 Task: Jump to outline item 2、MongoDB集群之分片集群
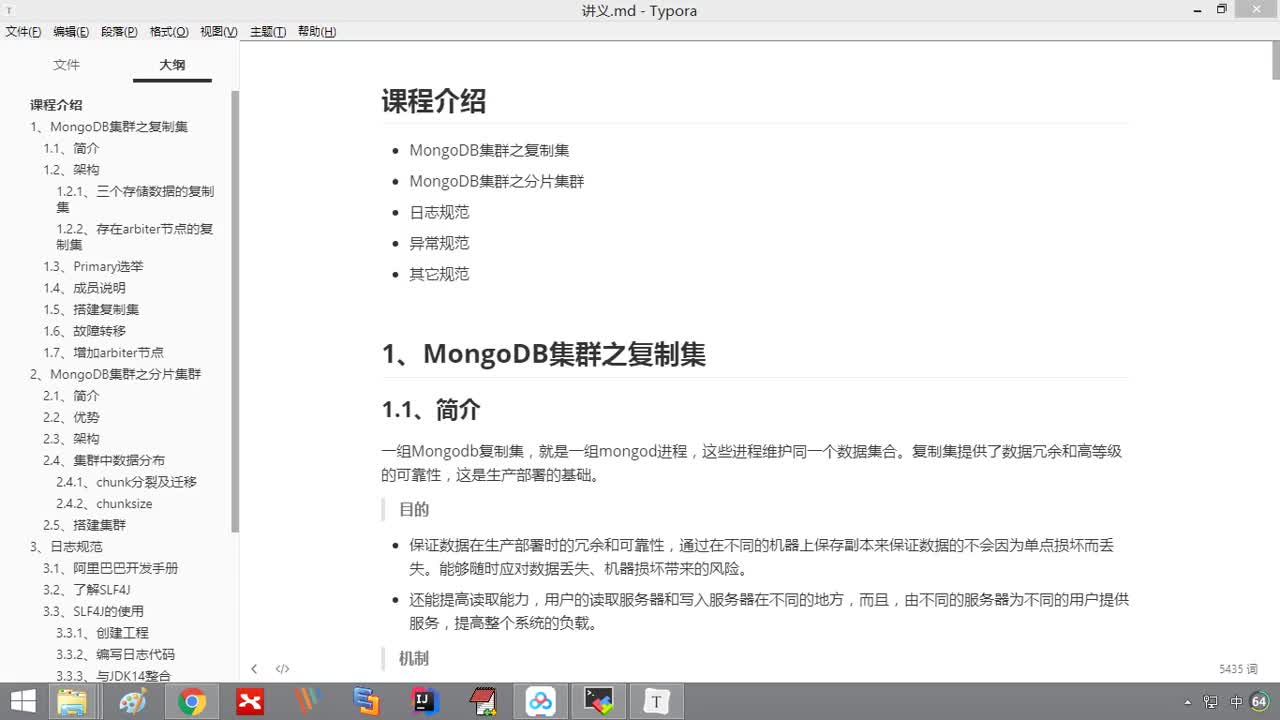click(115, 374)
